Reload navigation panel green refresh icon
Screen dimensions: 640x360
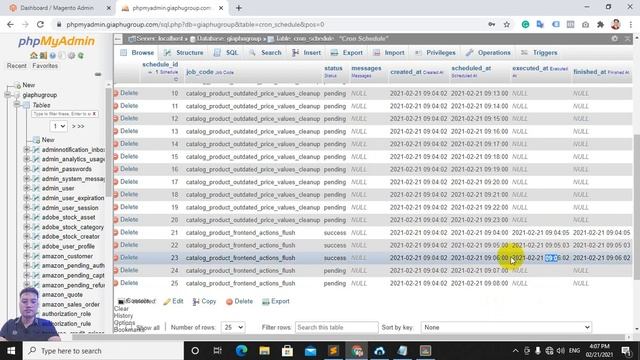click(x=81, y=56)
